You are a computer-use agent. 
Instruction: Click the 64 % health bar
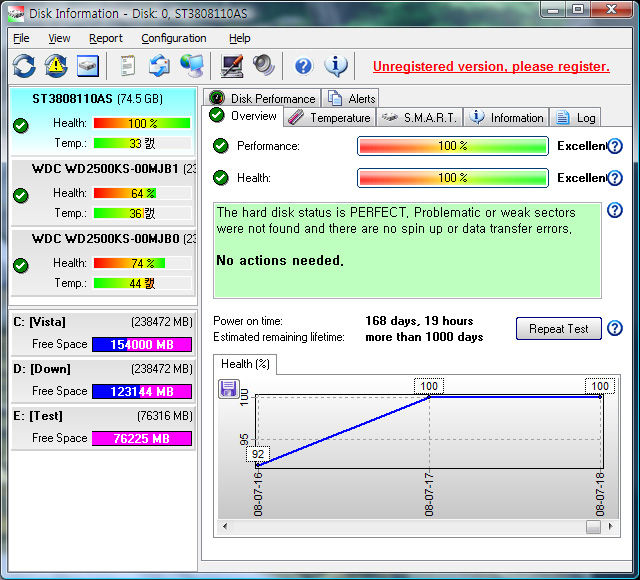pyautogui.click(x=142, y=193)
